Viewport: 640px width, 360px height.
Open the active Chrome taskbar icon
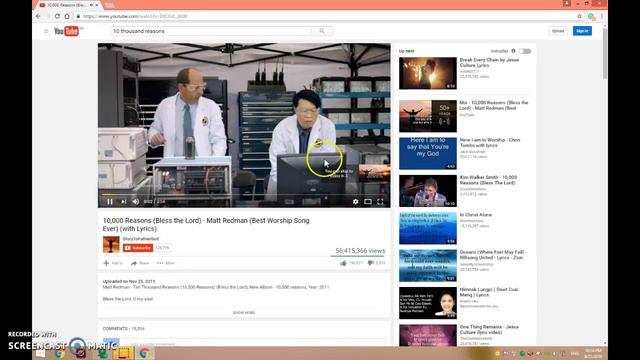click(144, 353)
